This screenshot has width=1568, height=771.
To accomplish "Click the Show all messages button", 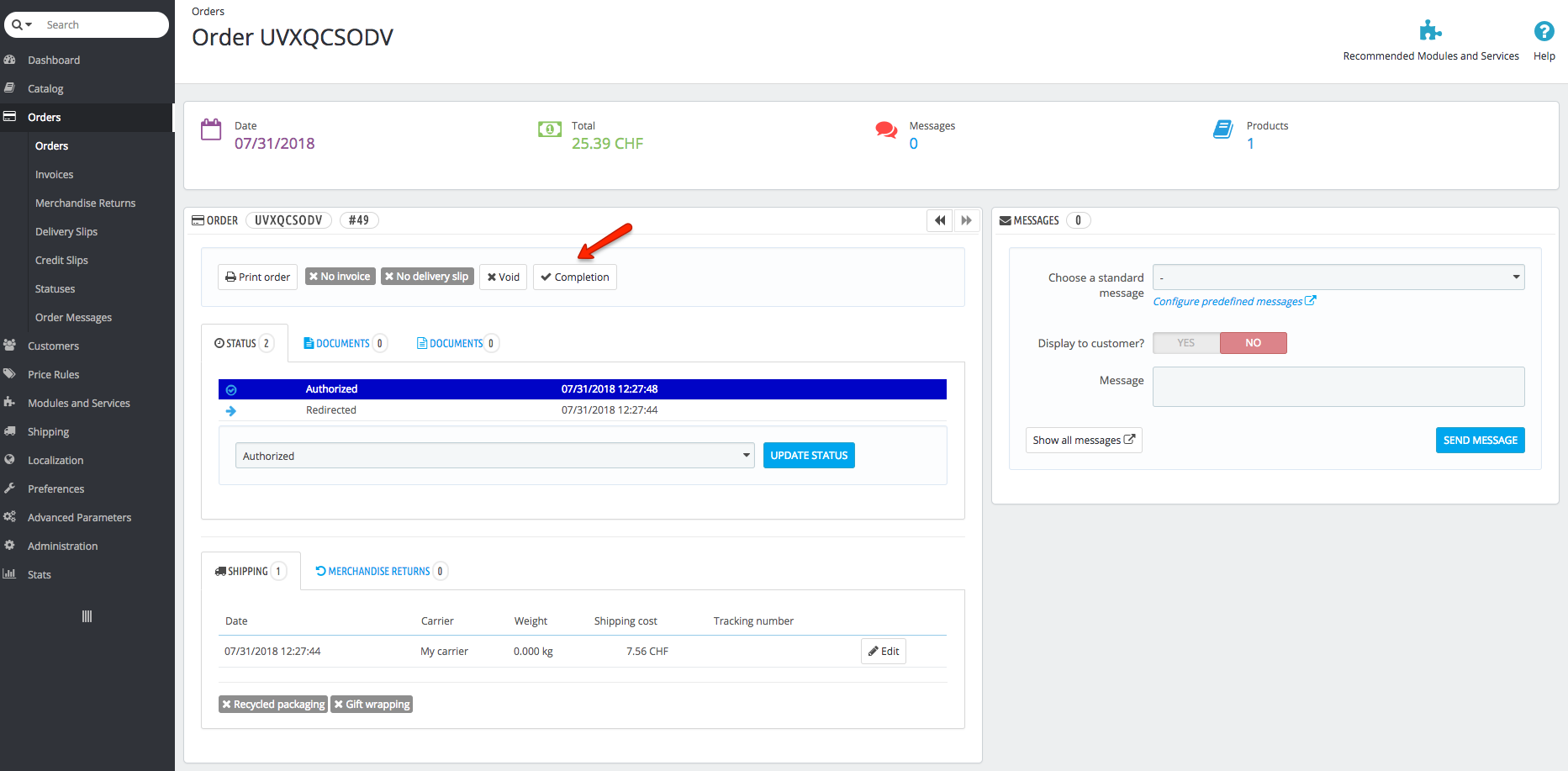I will [x=1084, y=440].
